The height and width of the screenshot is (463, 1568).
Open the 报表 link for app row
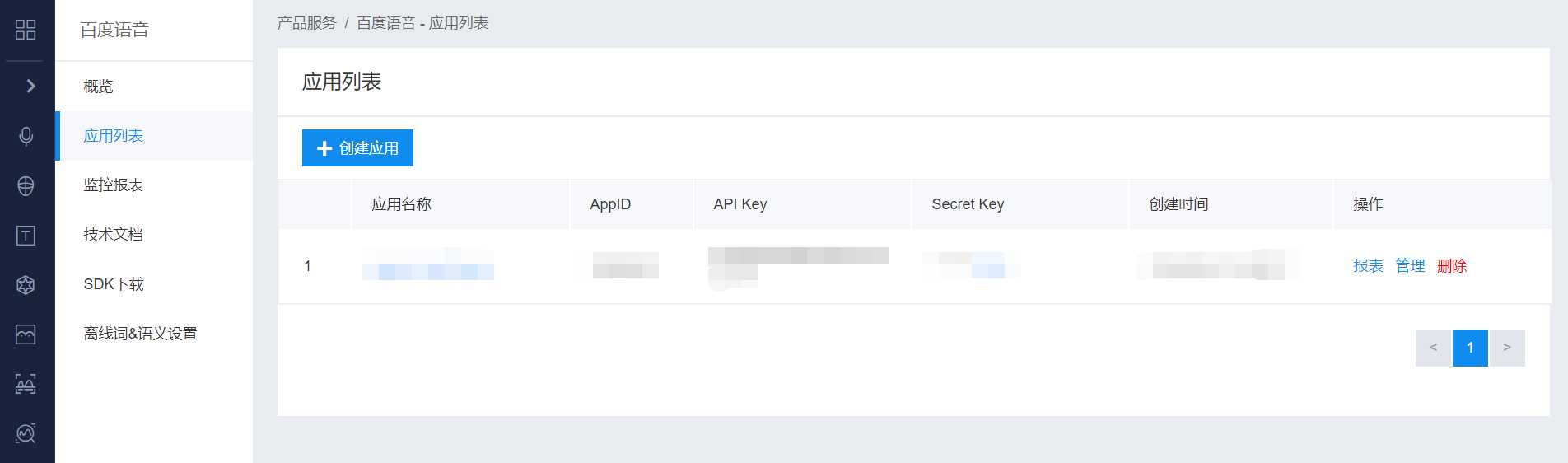point(1368,266)
